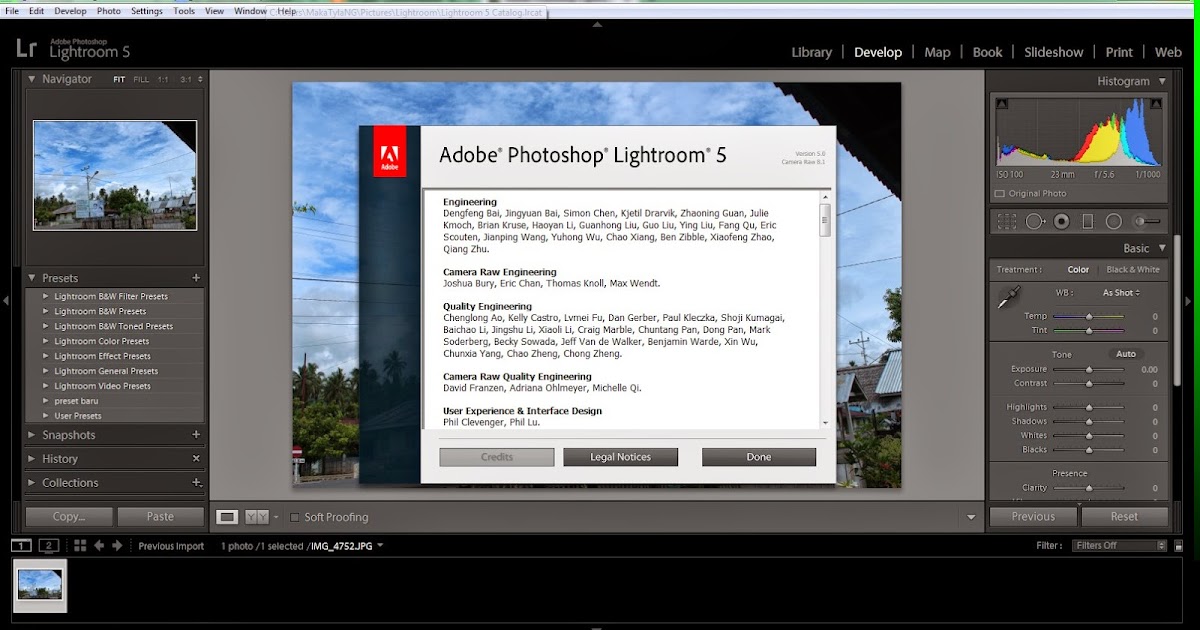Add snapshot with plus icon

196,435
